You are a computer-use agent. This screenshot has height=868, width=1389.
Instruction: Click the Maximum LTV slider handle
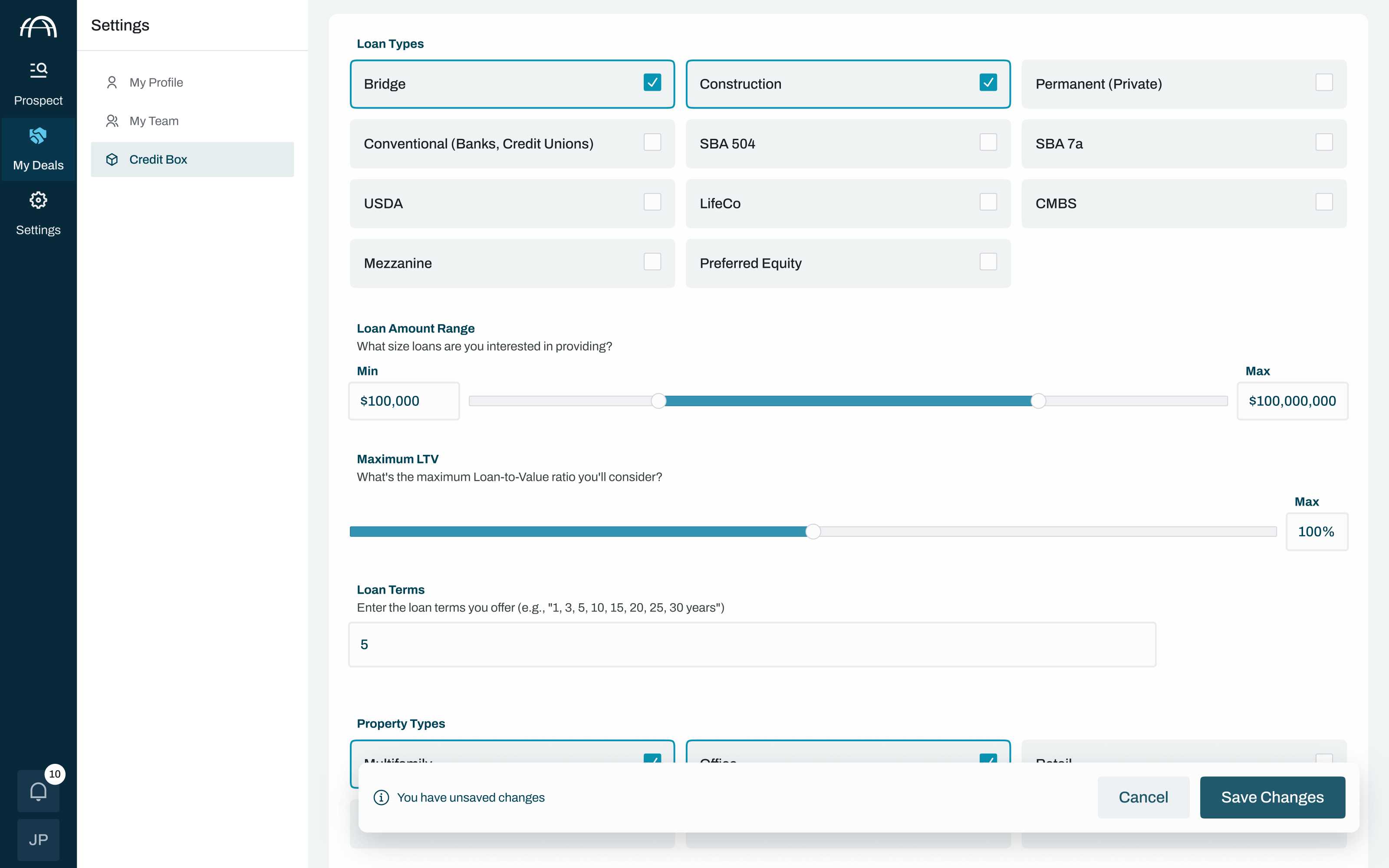pos(813,532)
